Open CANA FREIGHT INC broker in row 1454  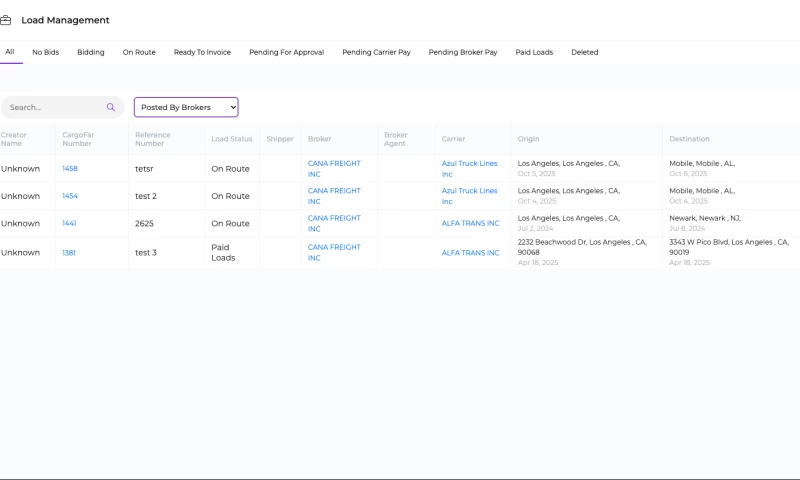click(x=334, y=196)
